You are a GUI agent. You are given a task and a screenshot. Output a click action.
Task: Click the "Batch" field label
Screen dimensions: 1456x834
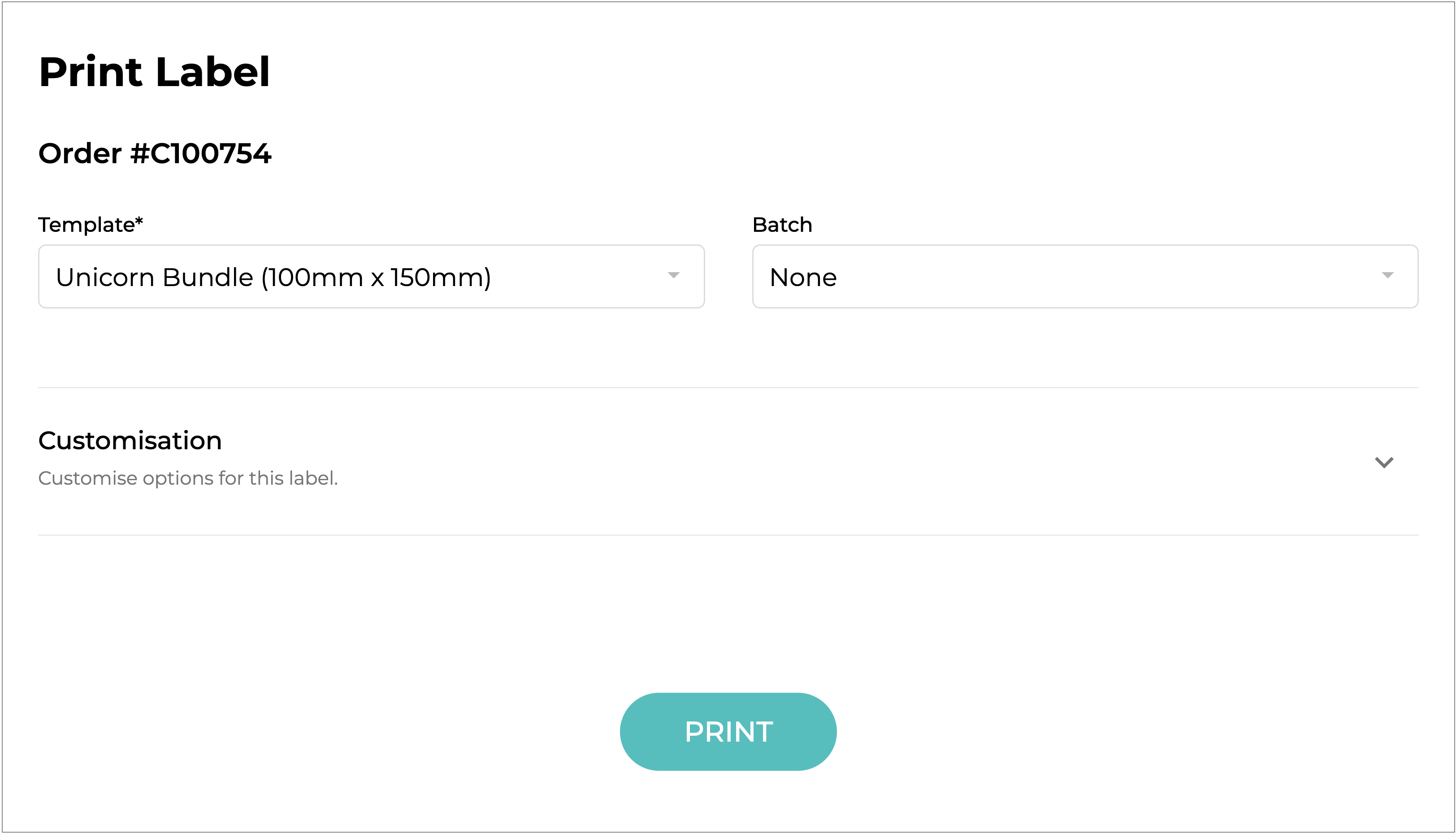(781, 225)
